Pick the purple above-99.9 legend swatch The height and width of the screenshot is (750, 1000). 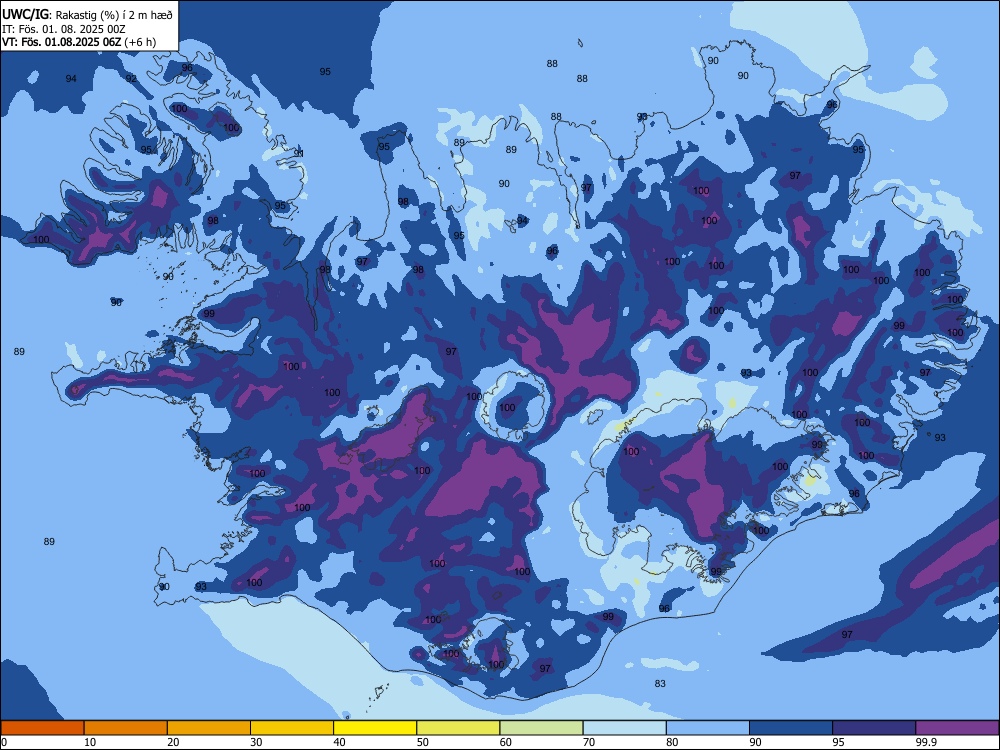[958, 728]
